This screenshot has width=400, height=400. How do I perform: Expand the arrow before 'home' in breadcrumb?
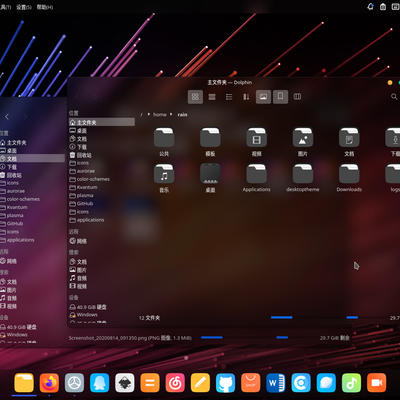pos(149,114)
